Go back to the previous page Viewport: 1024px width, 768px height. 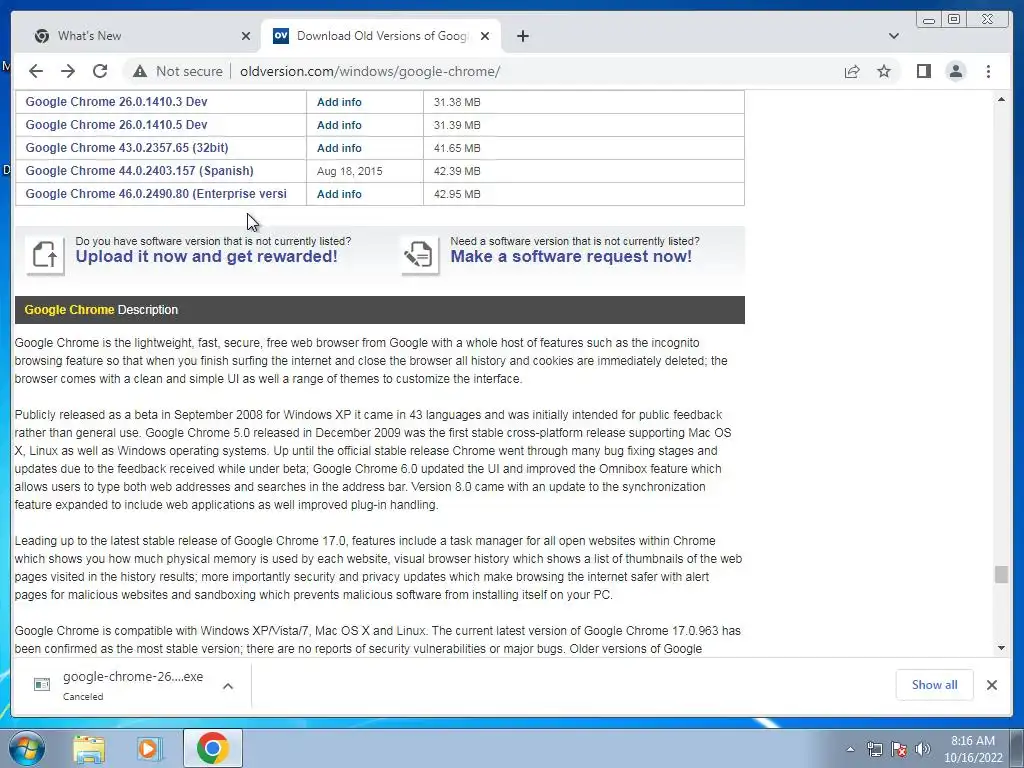coord(36,71)
